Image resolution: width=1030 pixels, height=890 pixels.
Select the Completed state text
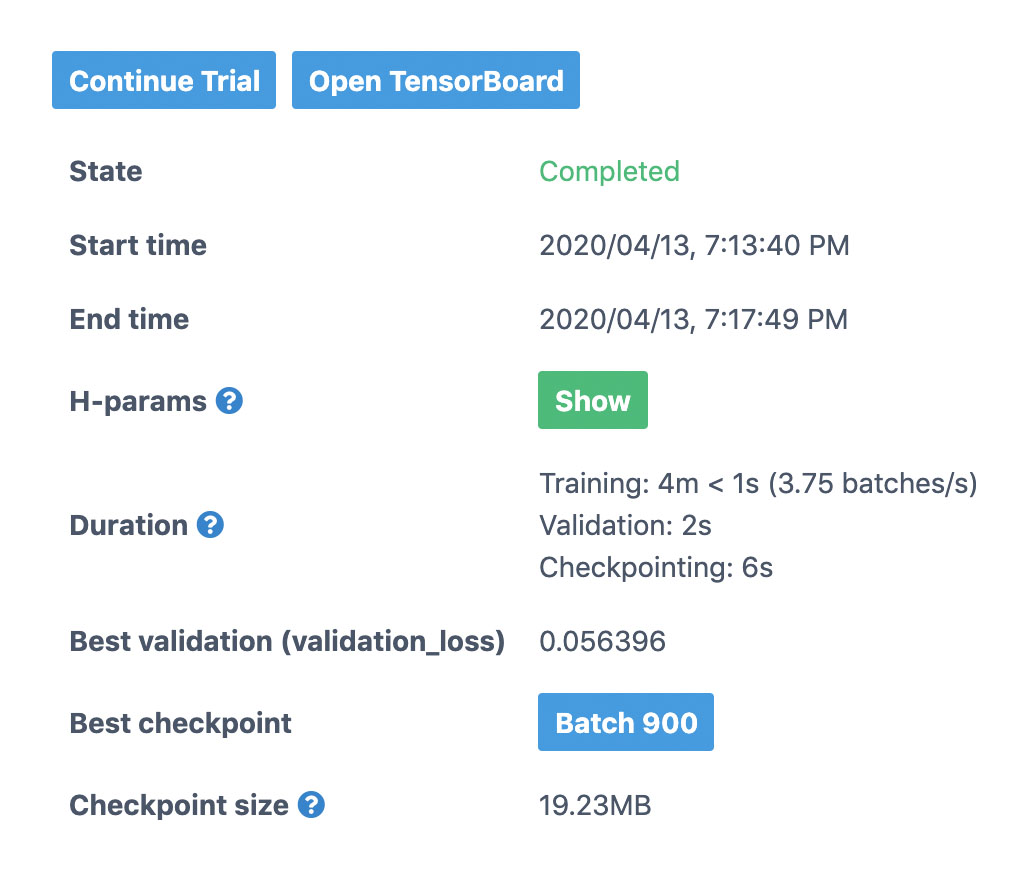[609, 171]
